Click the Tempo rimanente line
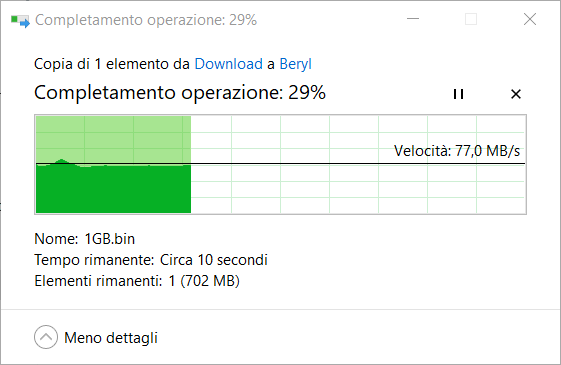The image size is (561, 365). click(x=151, y=260)
